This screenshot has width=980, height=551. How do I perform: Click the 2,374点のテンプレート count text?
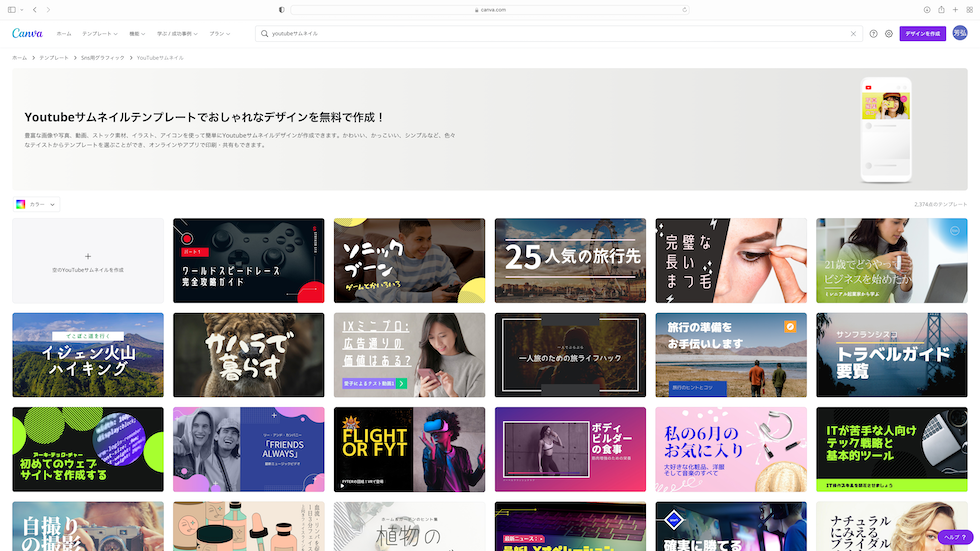(x=940, y=204)
